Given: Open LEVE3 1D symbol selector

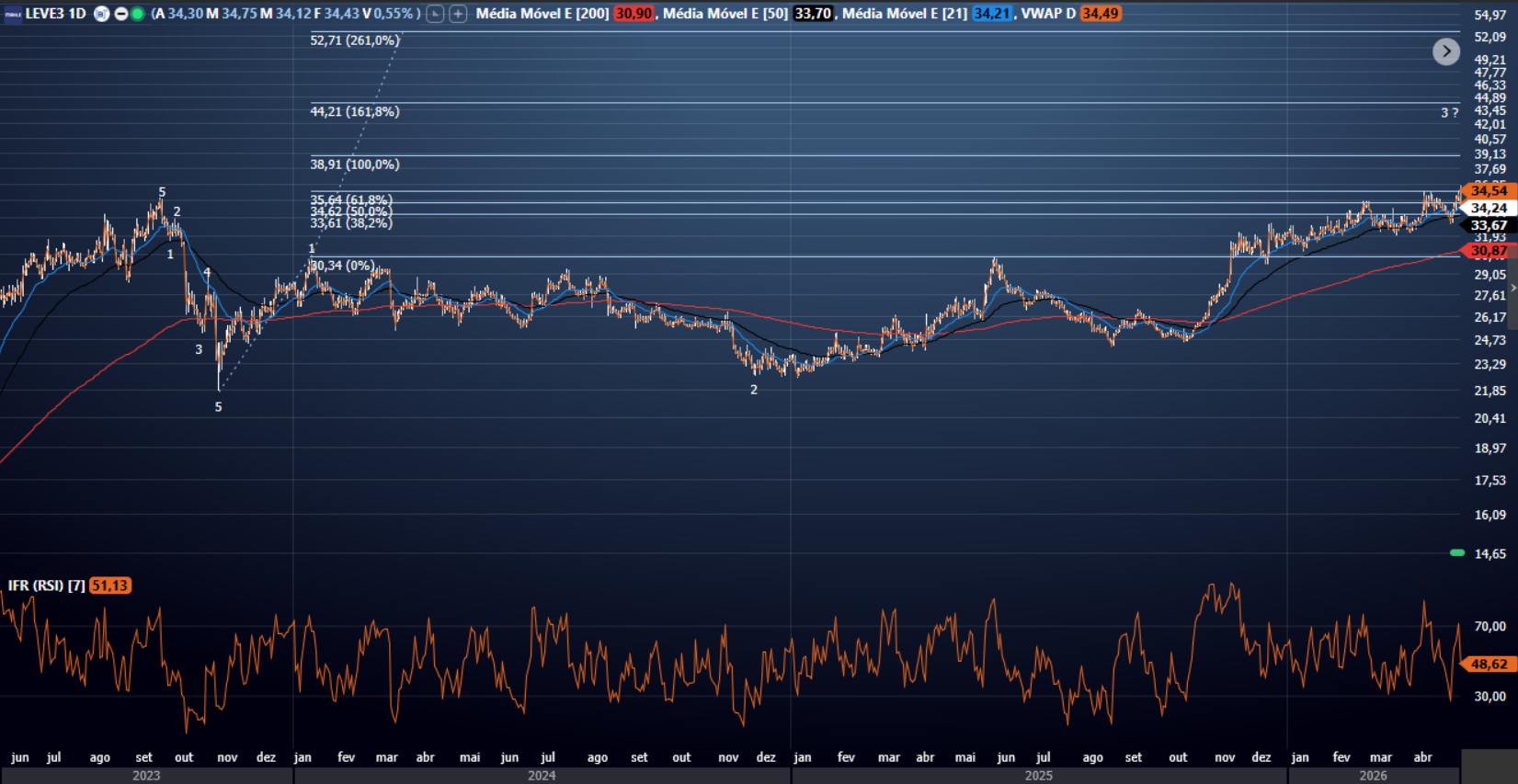Looking at the screenshot, I should click(x=55, y=14).
